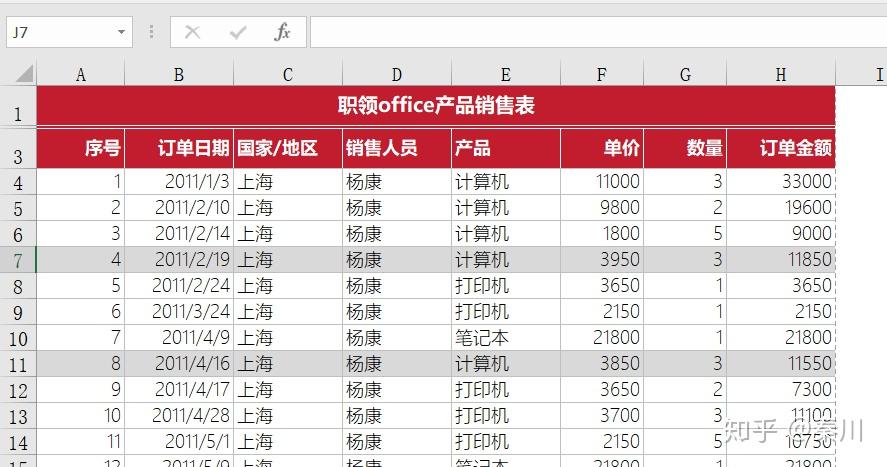Screen dimensions: 887x467
Task: Click the Insert Function fx icon
Action: [282, 32]
